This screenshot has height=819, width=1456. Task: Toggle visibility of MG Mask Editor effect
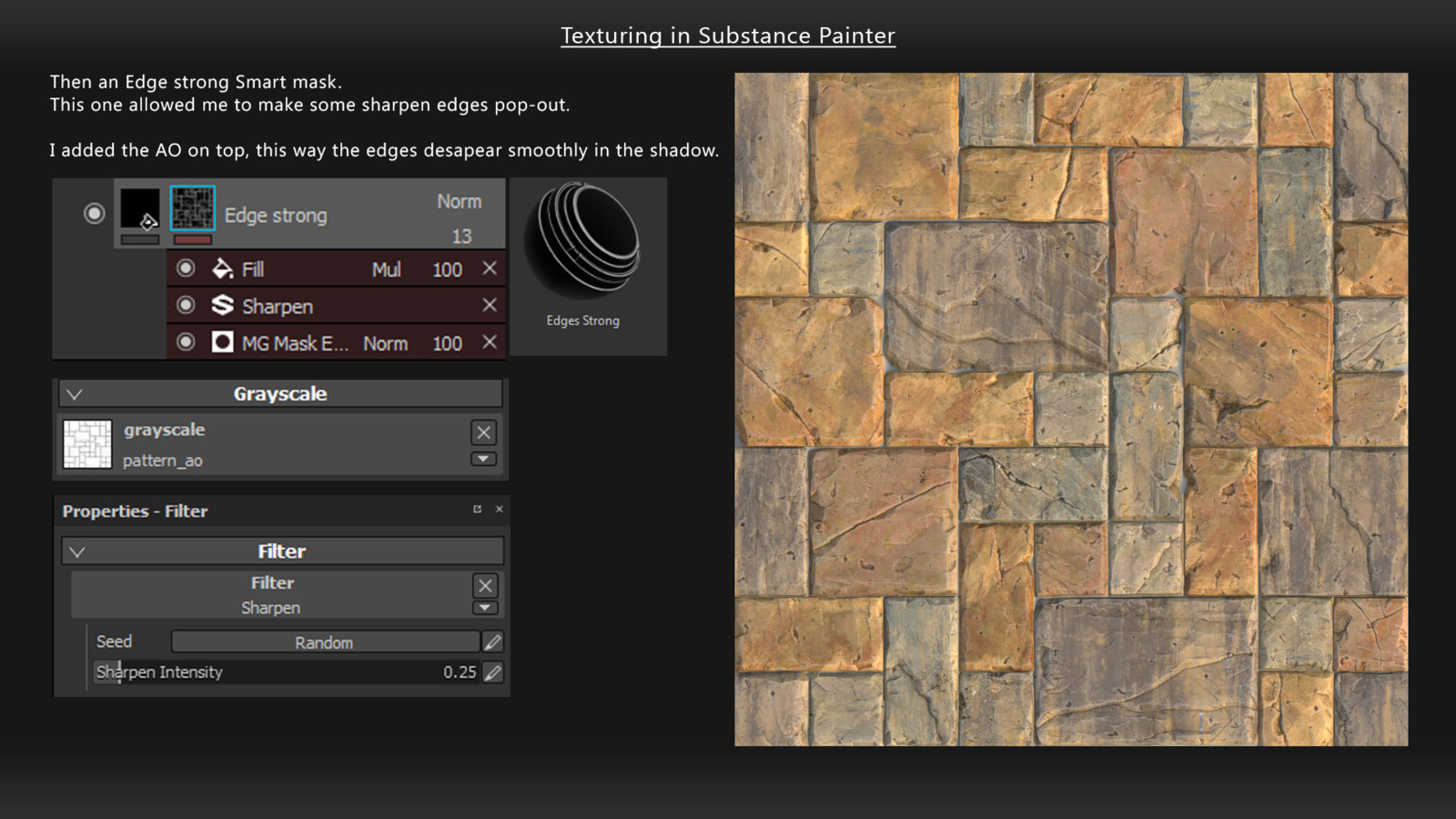click(186, 342)
